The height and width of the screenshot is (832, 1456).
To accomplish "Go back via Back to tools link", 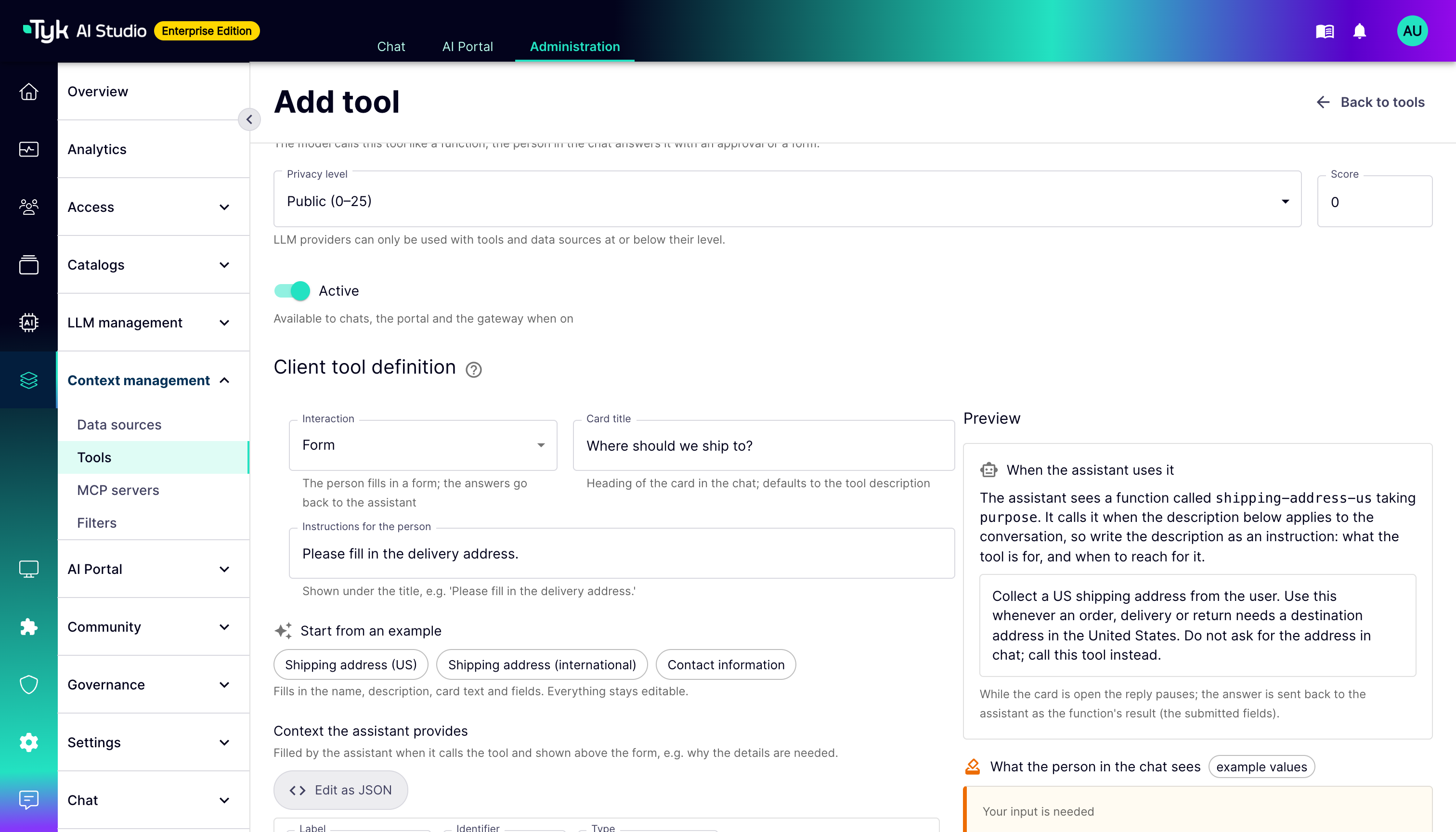I will (x=1370, y=102).
